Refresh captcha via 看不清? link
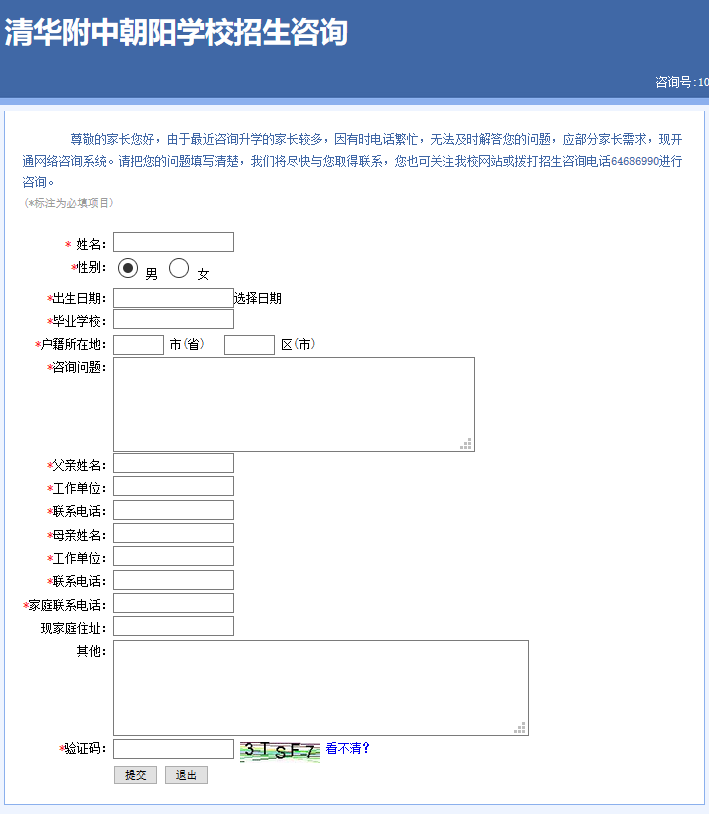Screen dimensions: 709x814 click(347, 748)
